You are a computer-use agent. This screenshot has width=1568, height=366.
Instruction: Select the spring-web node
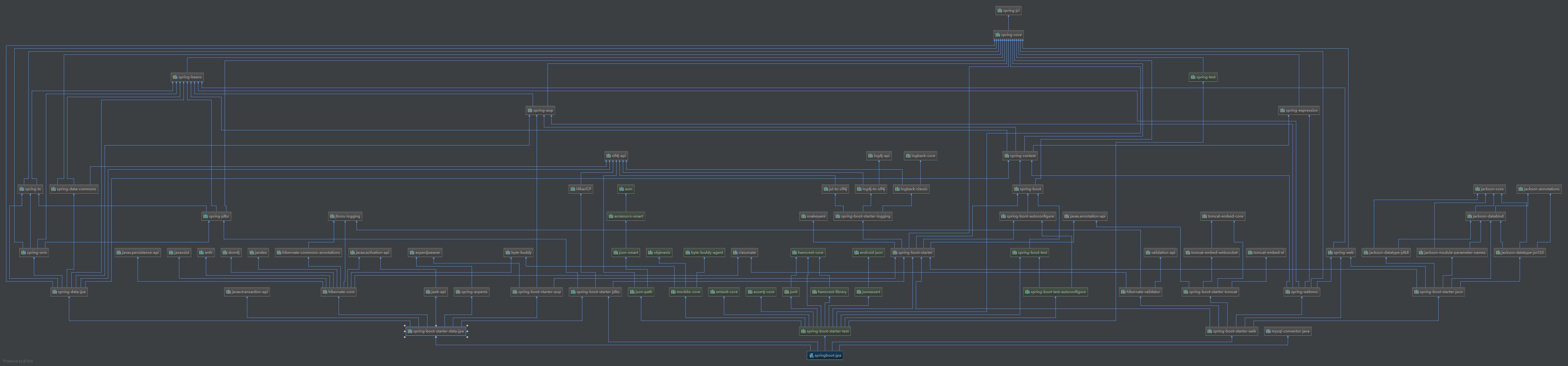tap(1340, 253)
